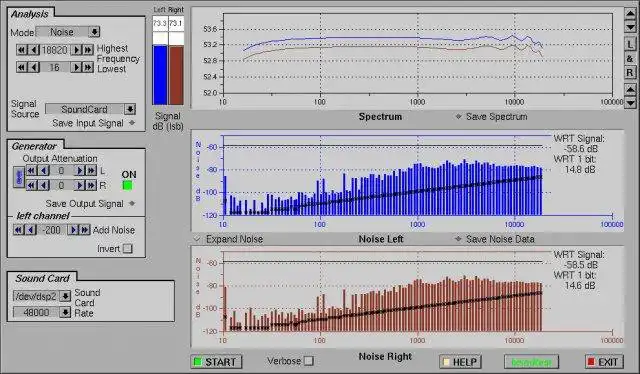Viewport: 640px width, 374px height.
Task: Click the Lowest frequency value 16
Action: pos(55,67)
